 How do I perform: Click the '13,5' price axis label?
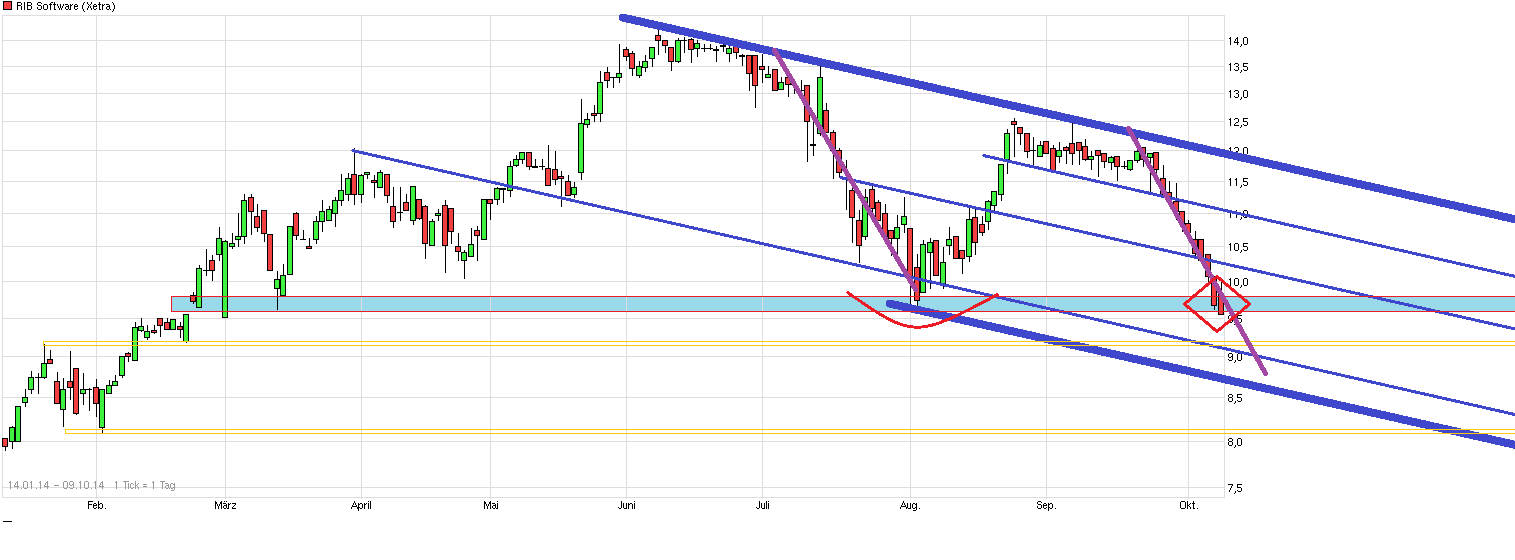(1237, 67)
